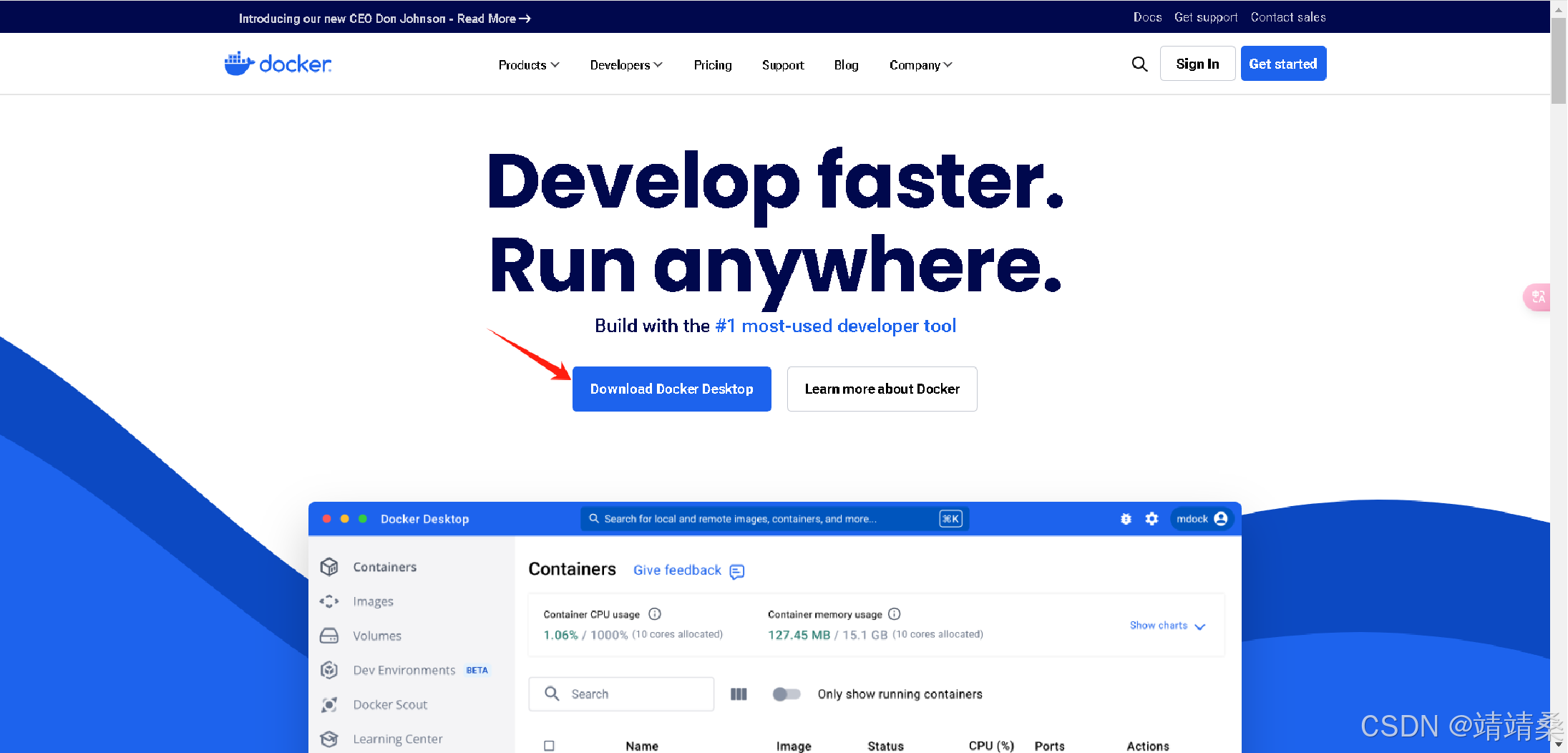The width and height of the screenshot is (1568, 753).
Task: Toggle Only show running containers switch
Action: 787,694
